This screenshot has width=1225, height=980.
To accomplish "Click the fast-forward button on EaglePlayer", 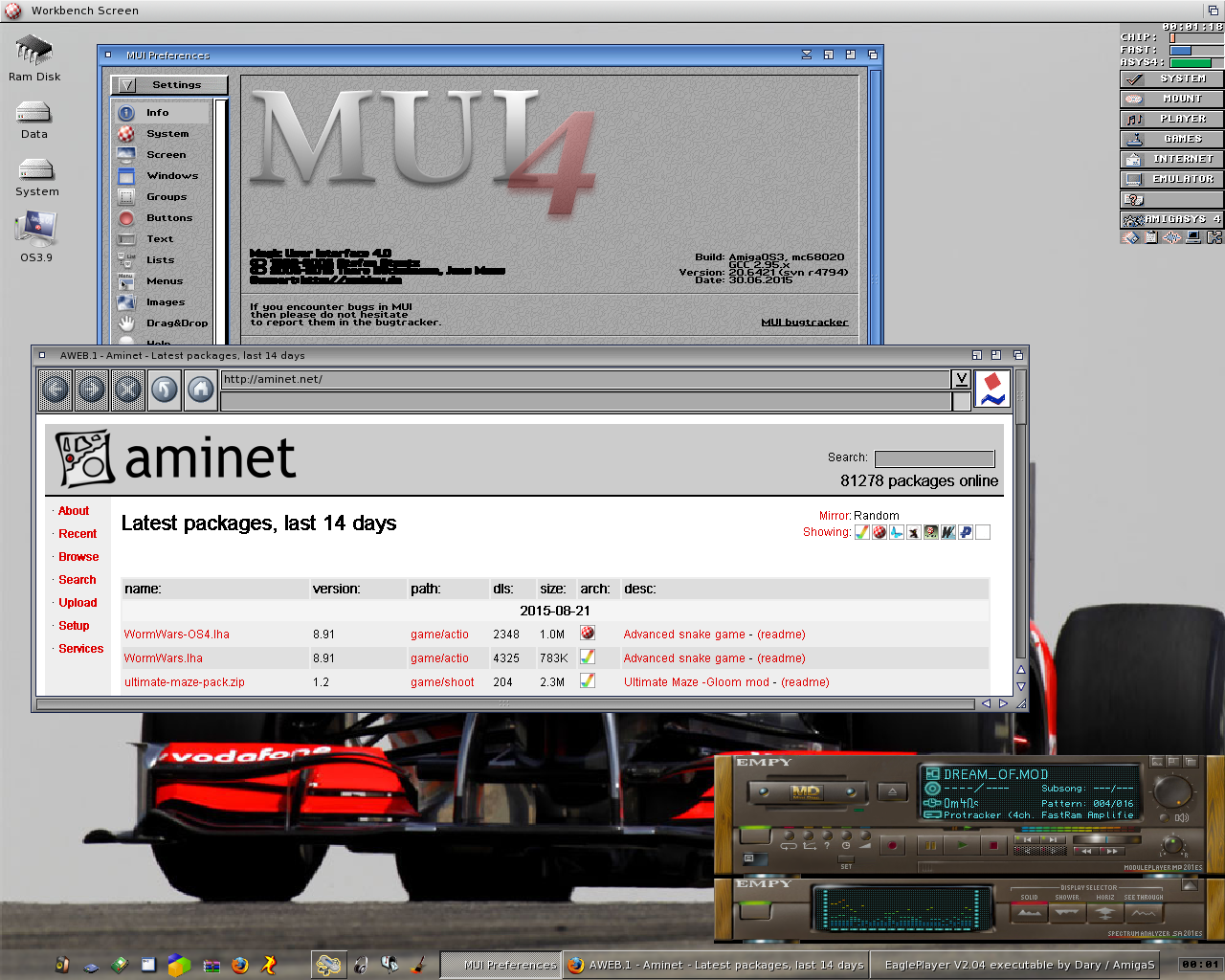I will [x=1112, y=851].
